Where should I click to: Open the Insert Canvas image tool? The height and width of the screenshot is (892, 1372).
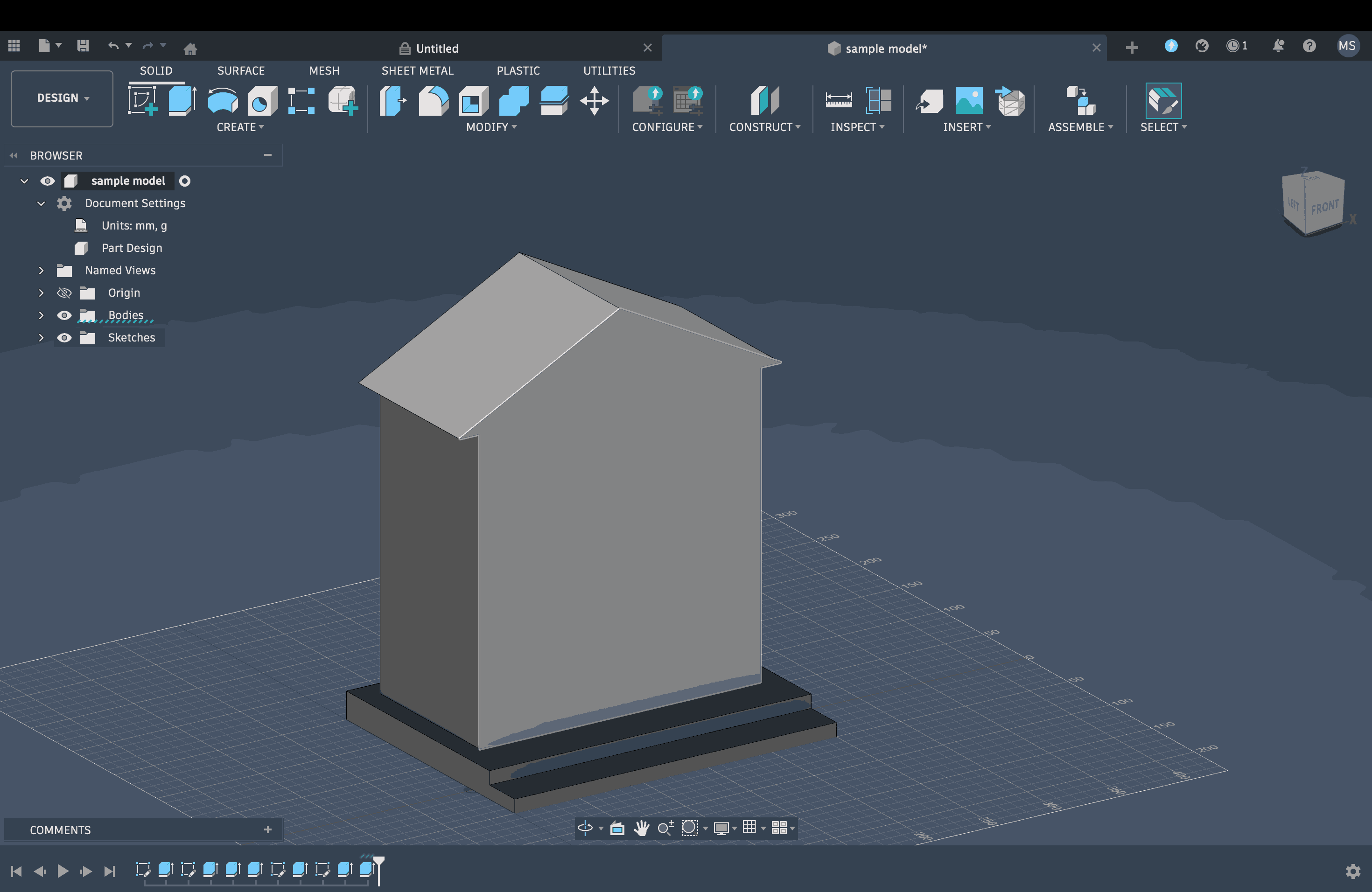[968, 101]
